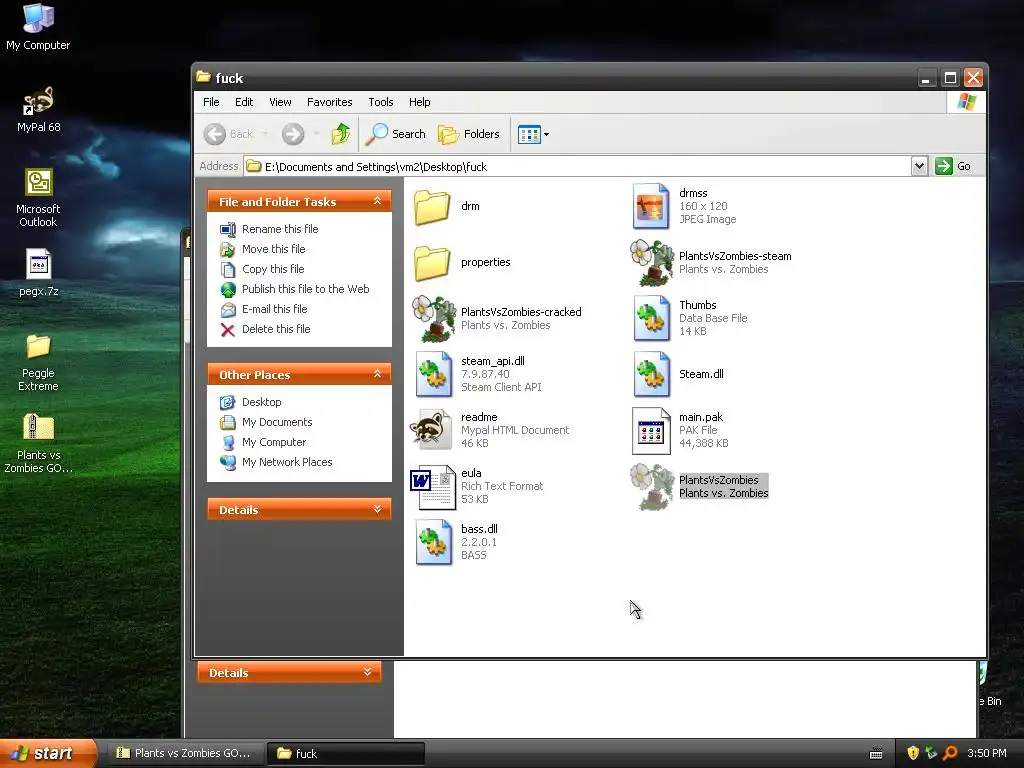
Task: Open Back history dropdown arrow
Action: [x=265, y=135]
